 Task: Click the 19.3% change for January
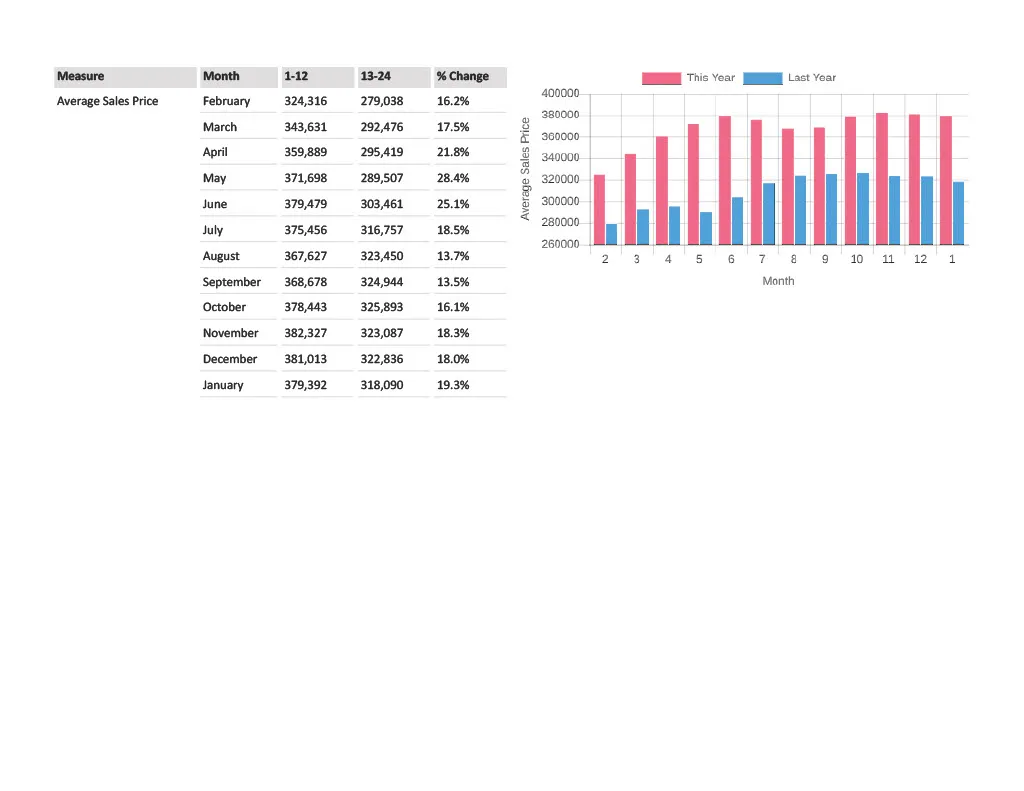click(453, 385)
